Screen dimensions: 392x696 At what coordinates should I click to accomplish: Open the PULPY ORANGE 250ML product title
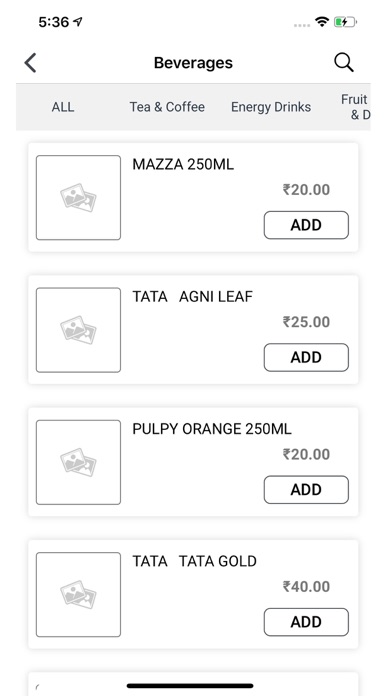pos(212,429)
